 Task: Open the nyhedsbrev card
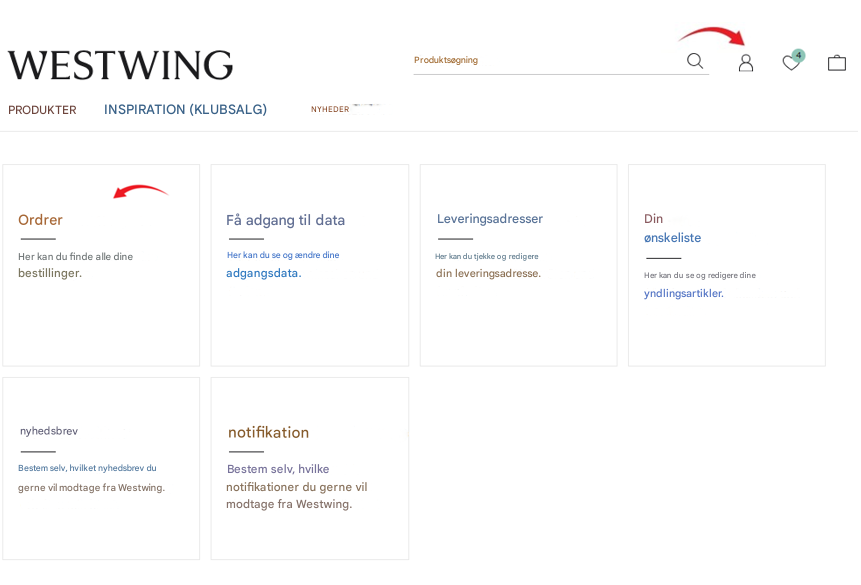pyautogui.click(x=101, y=469)
